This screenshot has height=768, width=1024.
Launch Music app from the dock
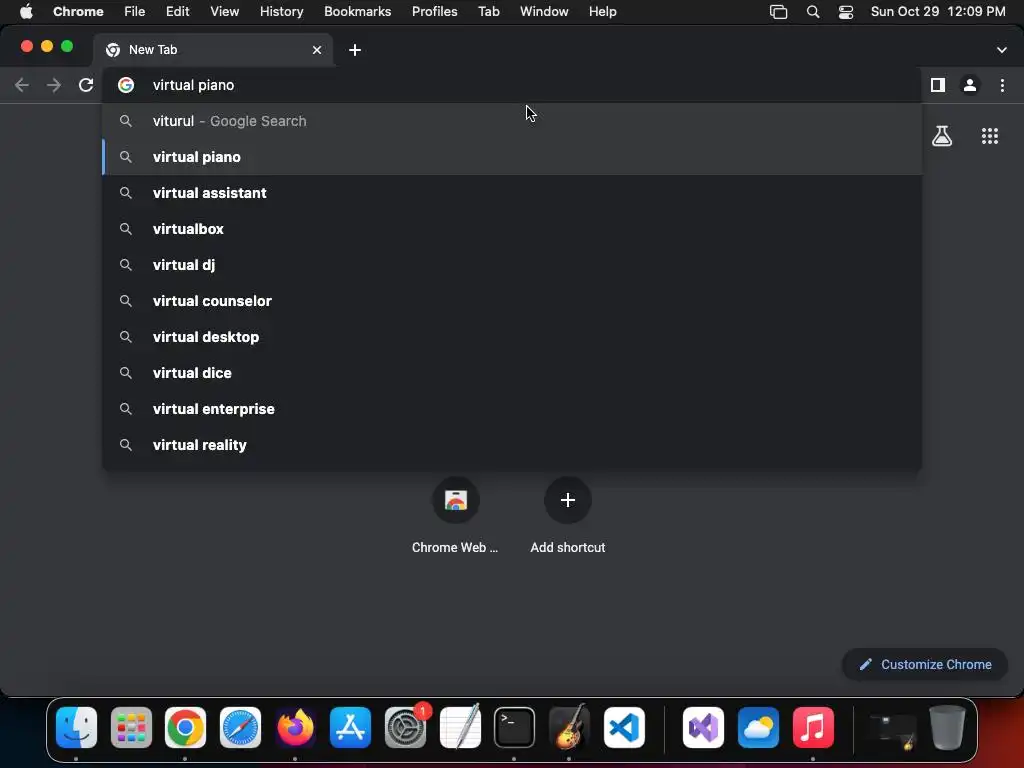coord(813,728)
